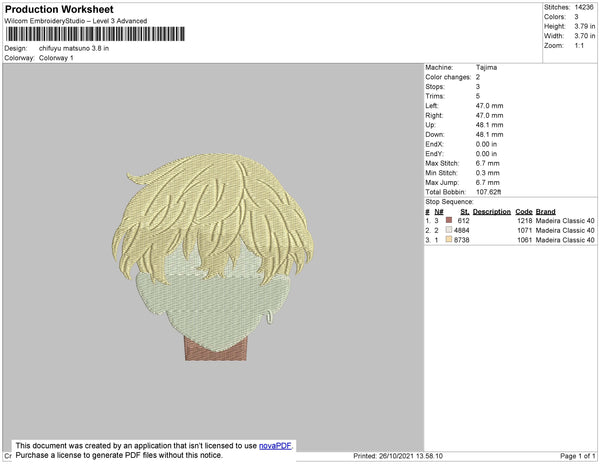Click the 'Production Worksheet' heading
Viewport: 600px width, 464px height.
click(59, 10)
